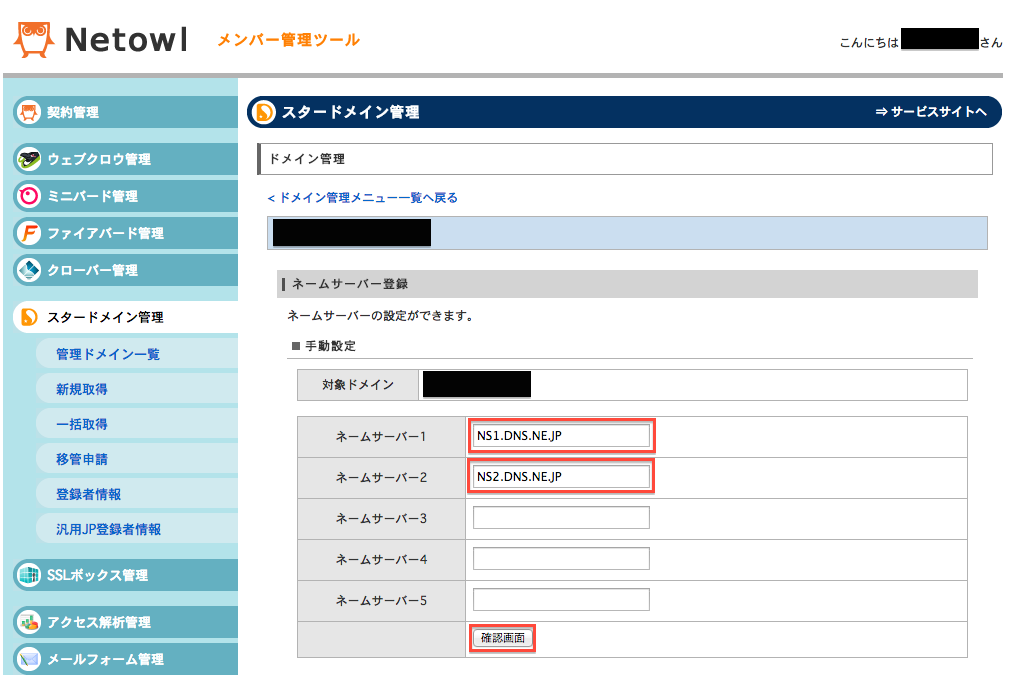
Task: Follow サービスサイトへ link
Action: point(930,112)
